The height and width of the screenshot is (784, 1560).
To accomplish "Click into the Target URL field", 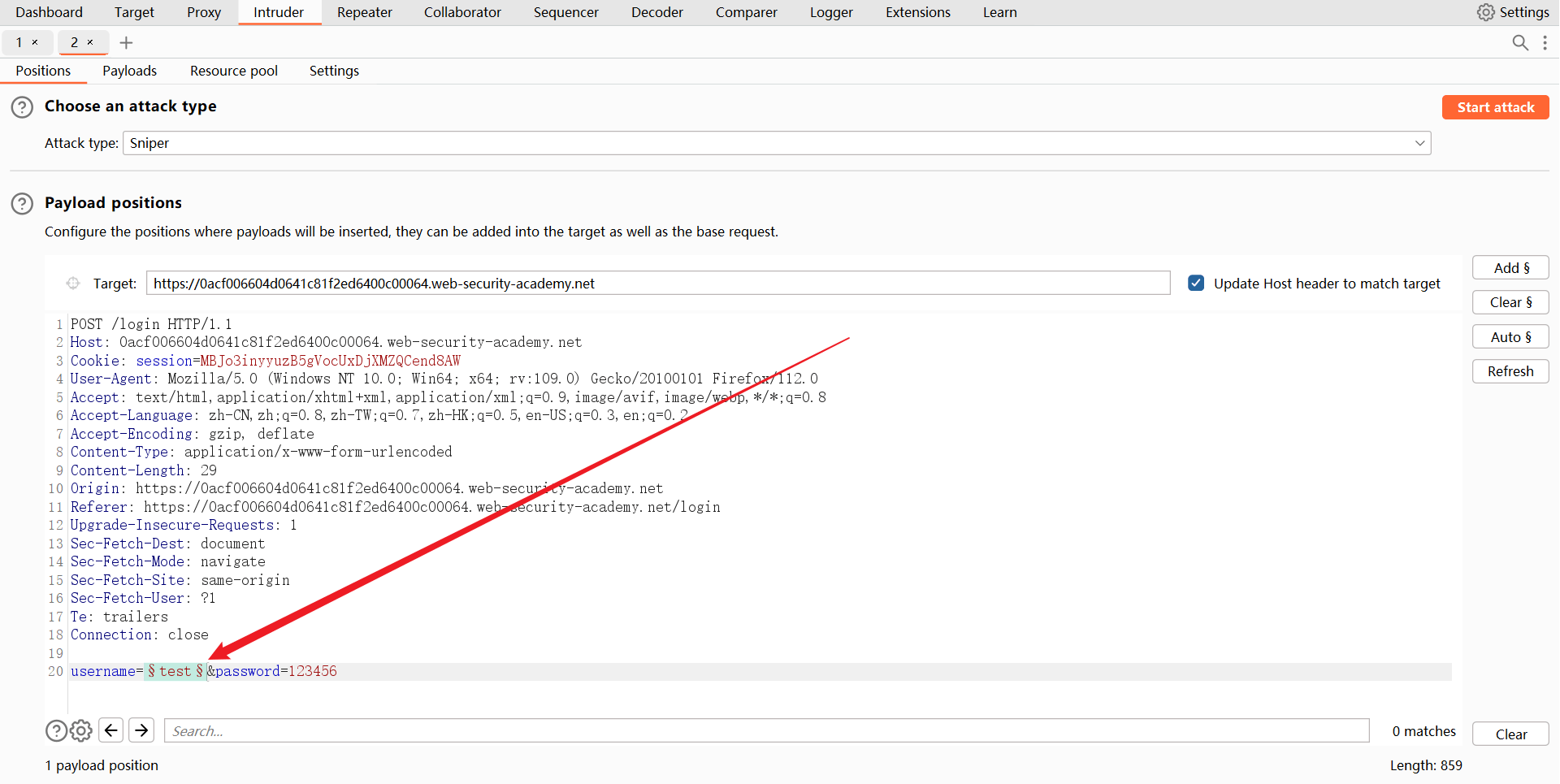I will 657,284.
